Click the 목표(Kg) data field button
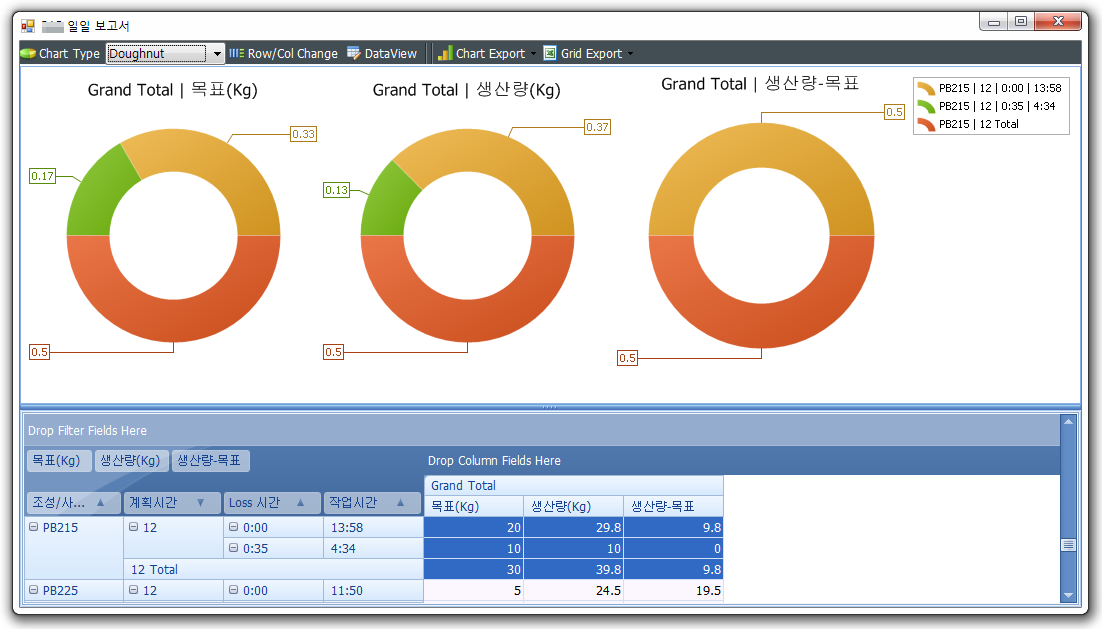Viewport: 1102px width, 629px height. click(58, 460)
